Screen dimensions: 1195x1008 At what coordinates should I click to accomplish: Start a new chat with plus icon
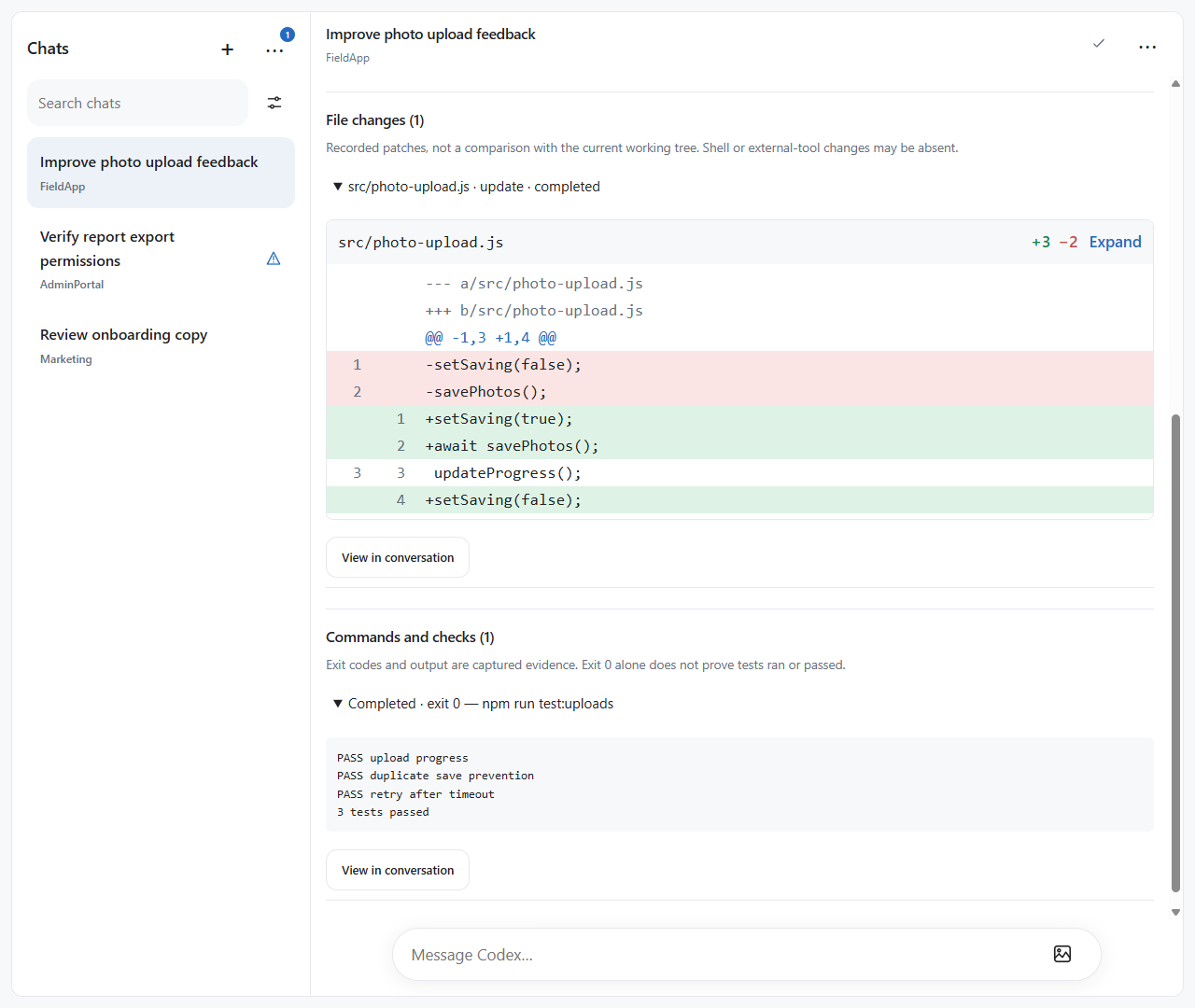click(x=227, y=49)
